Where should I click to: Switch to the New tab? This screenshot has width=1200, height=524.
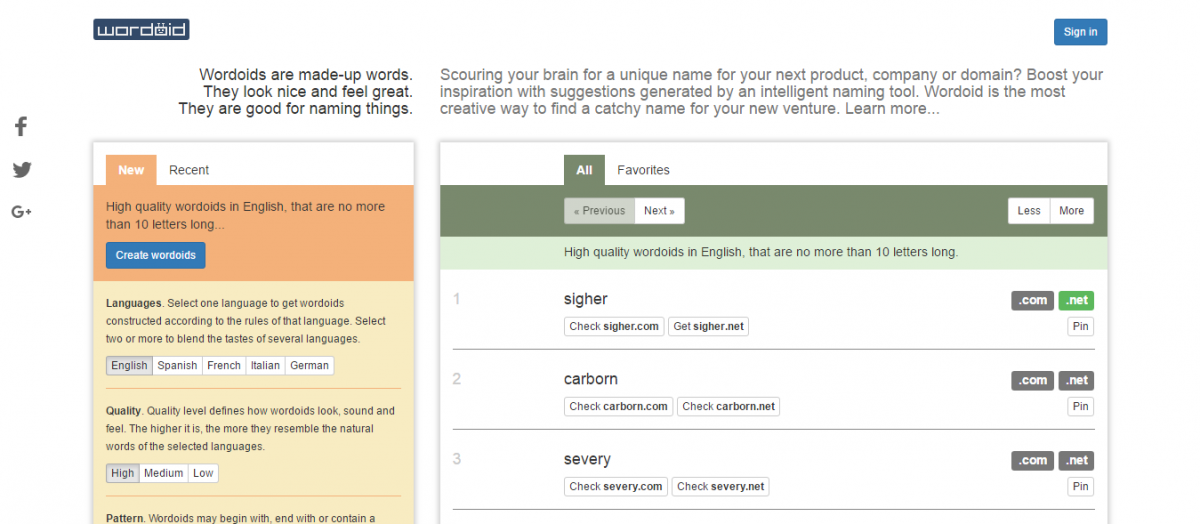[131, 170]
